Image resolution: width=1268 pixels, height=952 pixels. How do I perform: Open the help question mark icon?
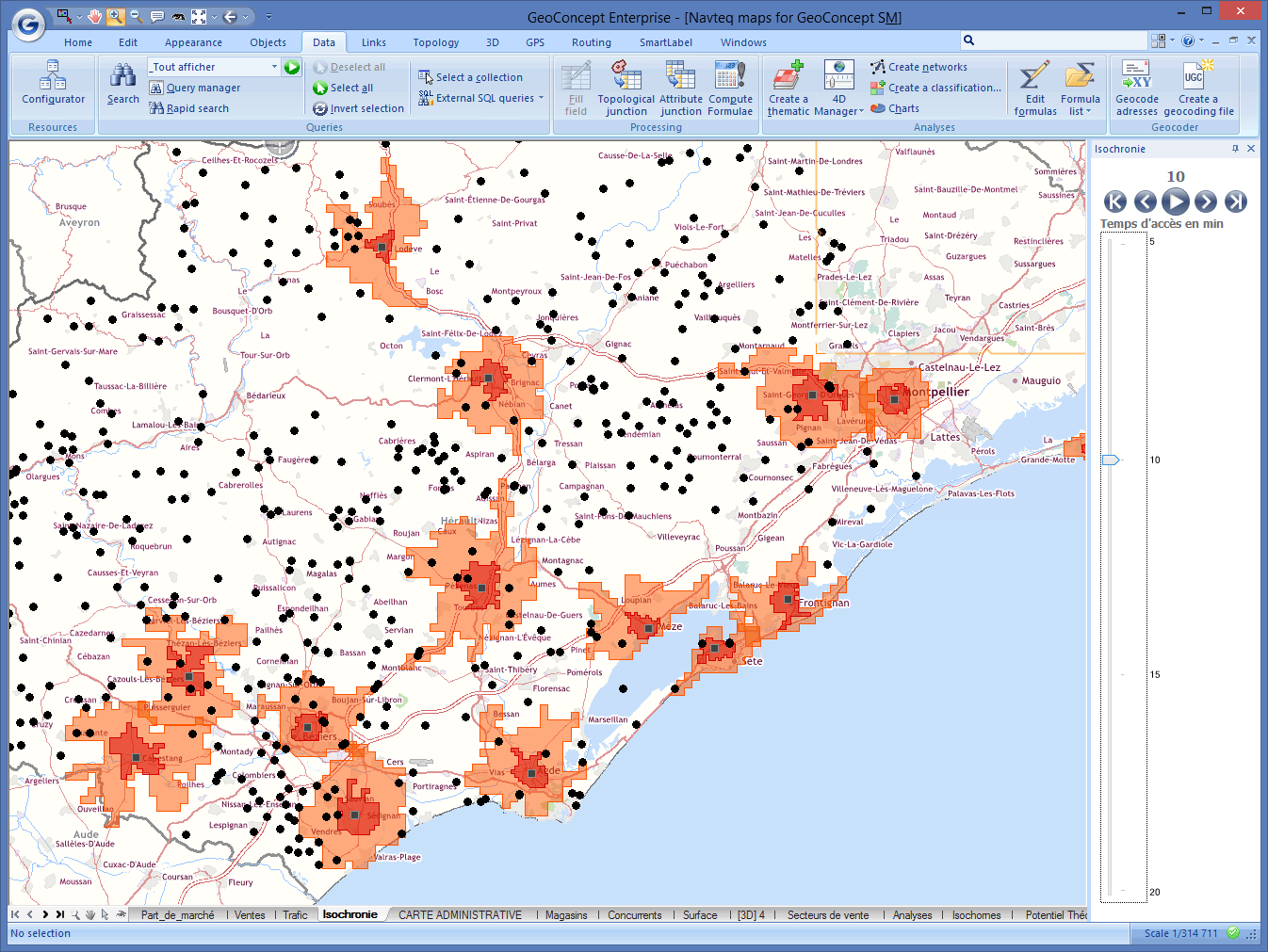[x=1188, y=40]
